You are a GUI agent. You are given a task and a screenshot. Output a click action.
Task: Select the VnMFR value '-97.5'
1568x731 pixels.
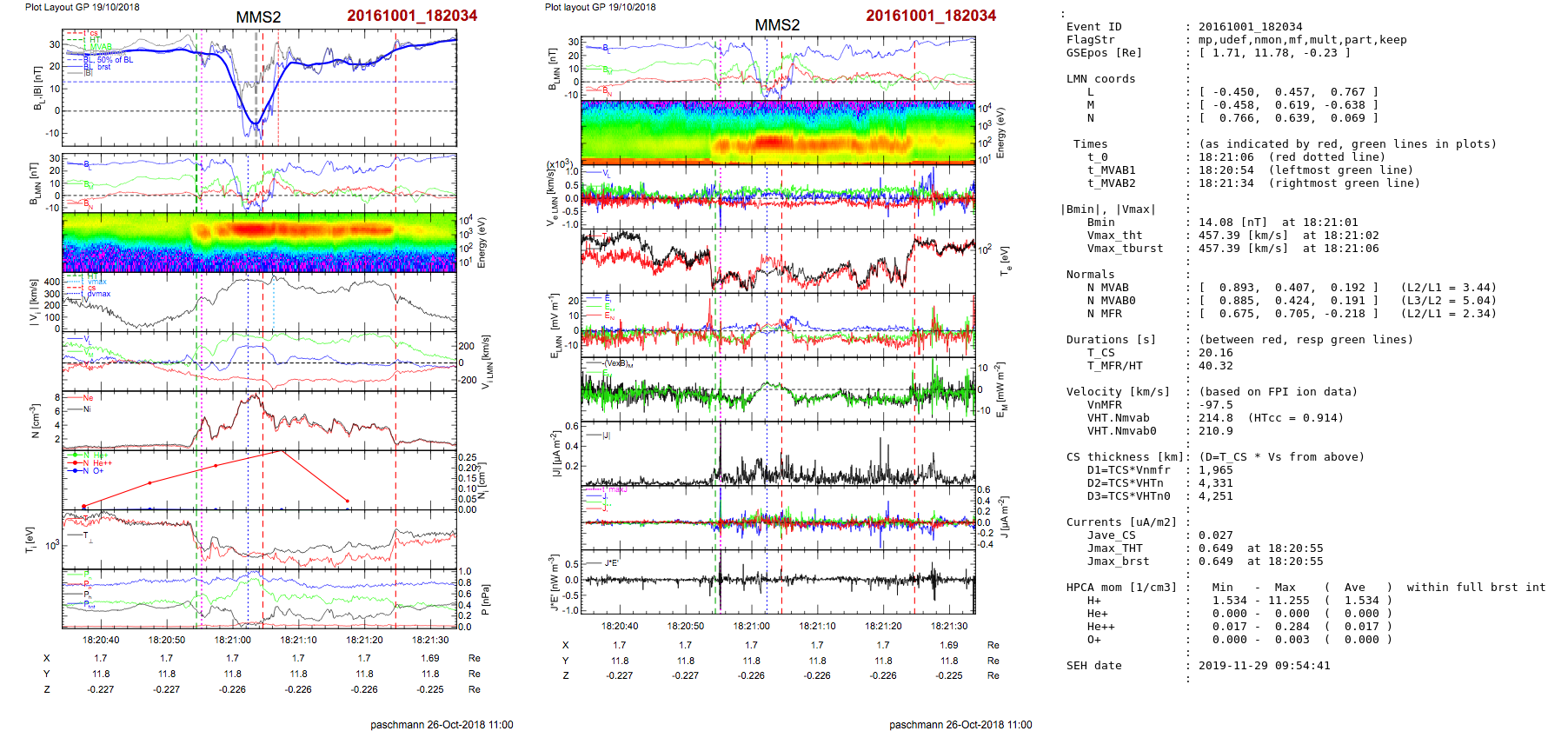tap(1215, 405)
